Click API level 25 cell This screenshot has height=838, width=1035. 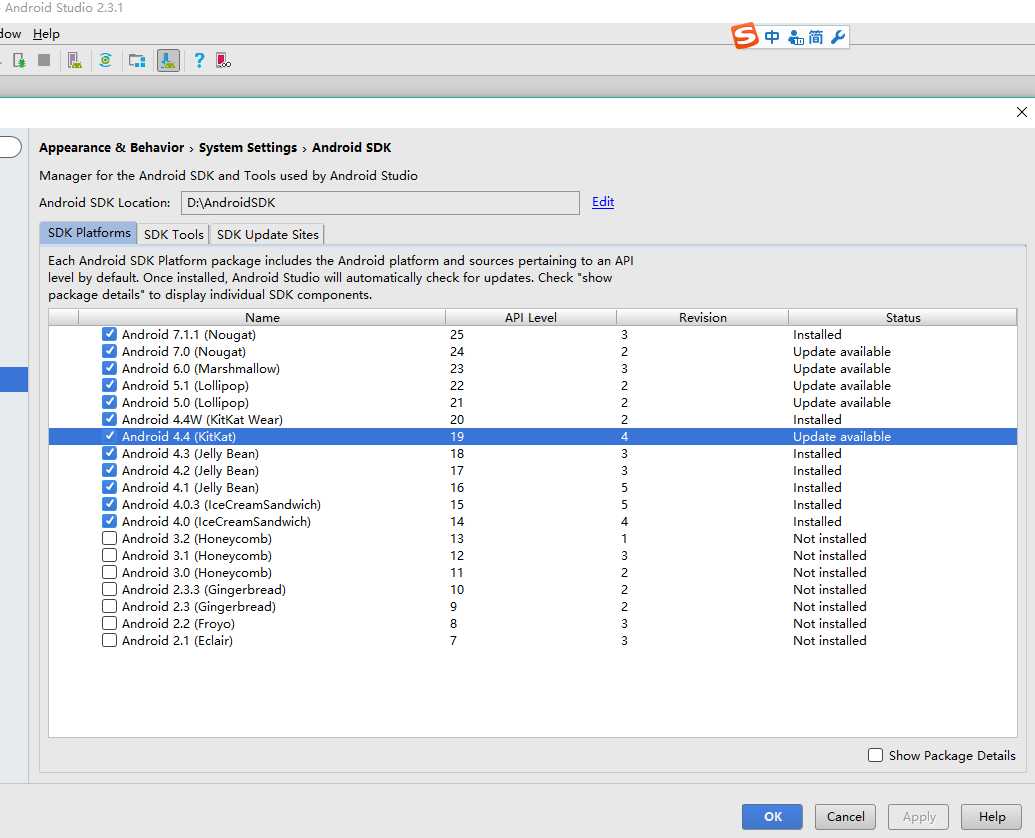click(457, 335)
